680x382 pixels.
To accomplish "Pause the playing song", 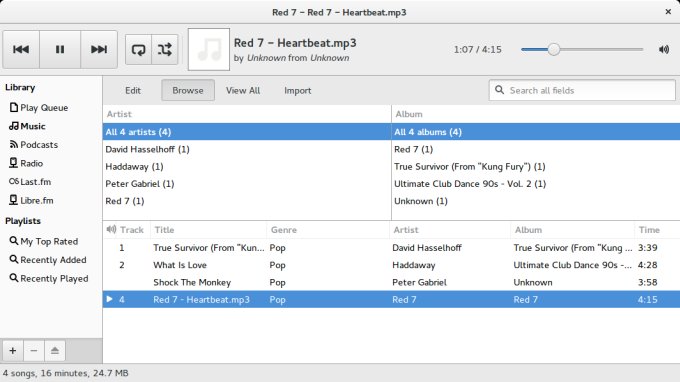I will tap(60, 49).
